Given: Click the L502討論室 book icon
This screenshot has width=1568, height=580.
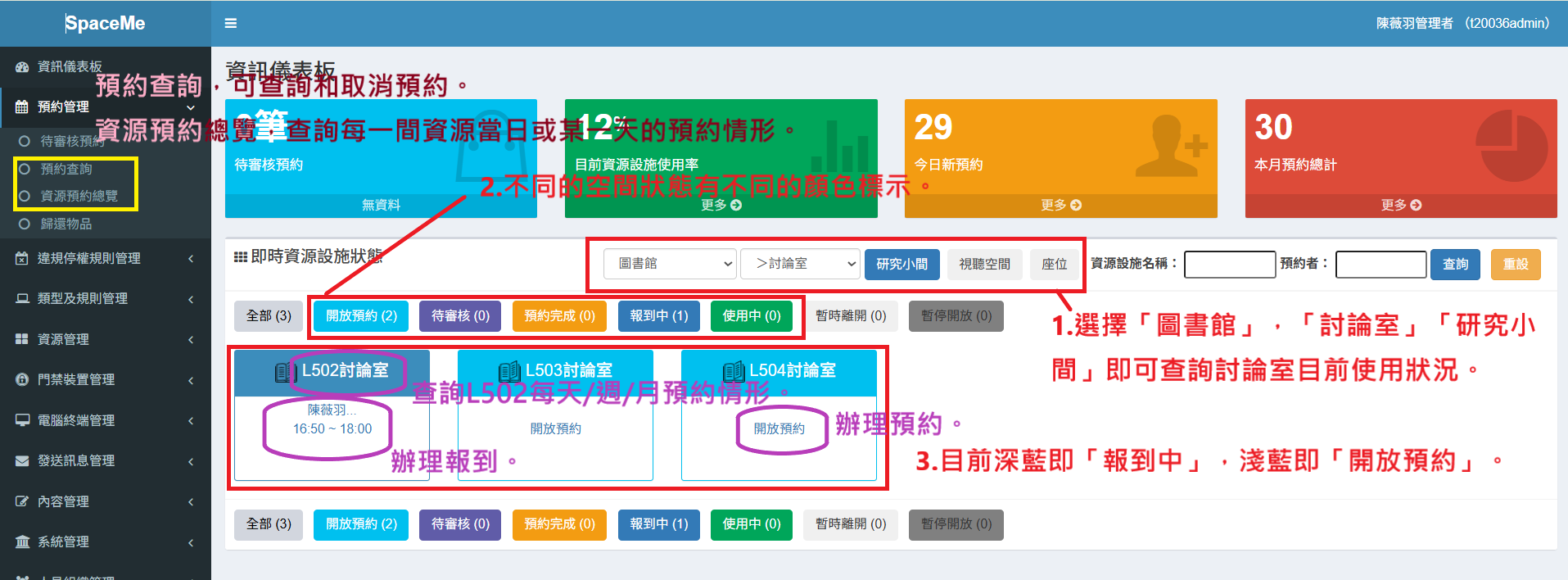Looking at the screenshot, I should click(284, 372).
